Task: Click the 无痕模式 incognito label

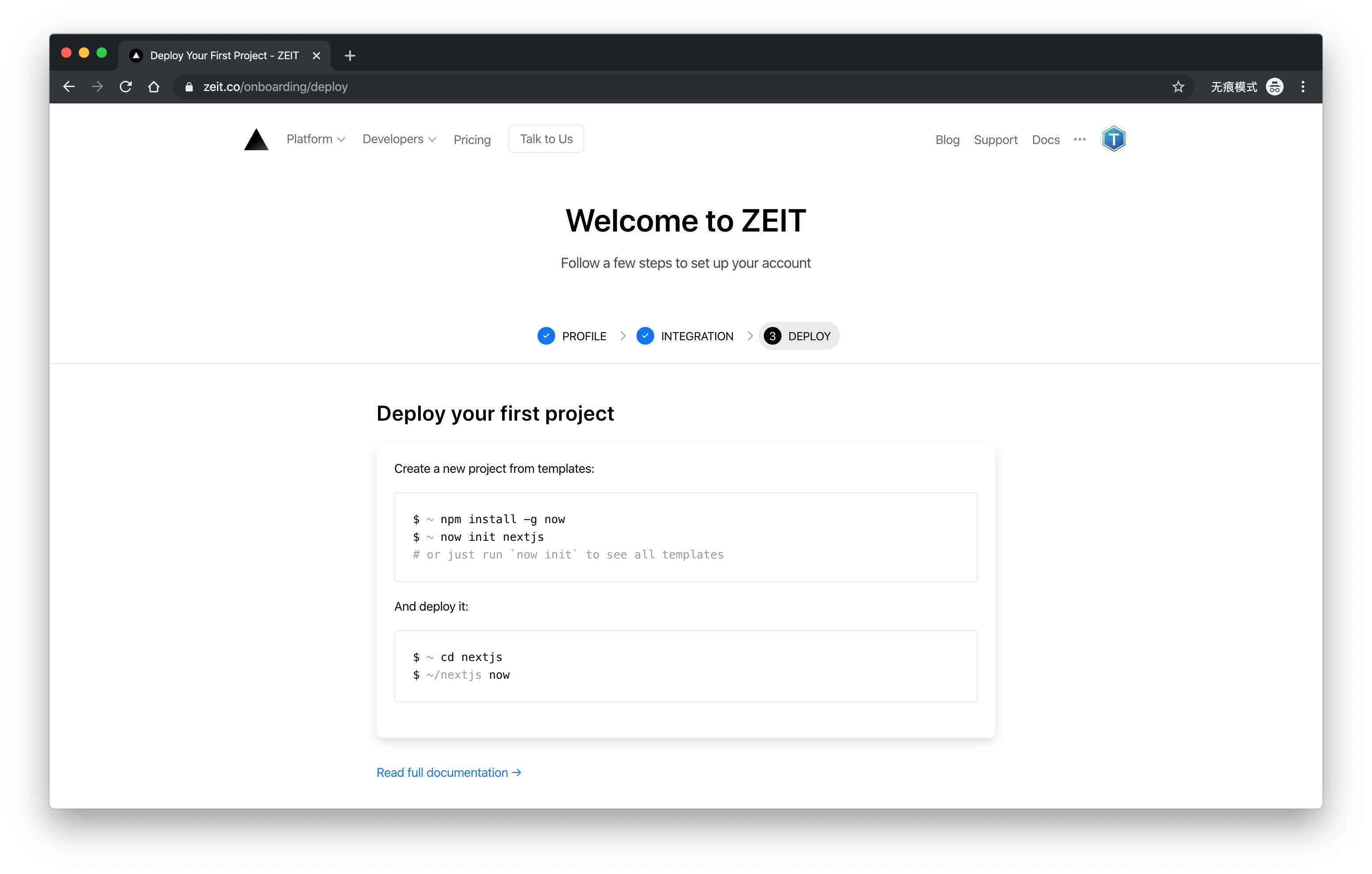Action: (1234, 87)
